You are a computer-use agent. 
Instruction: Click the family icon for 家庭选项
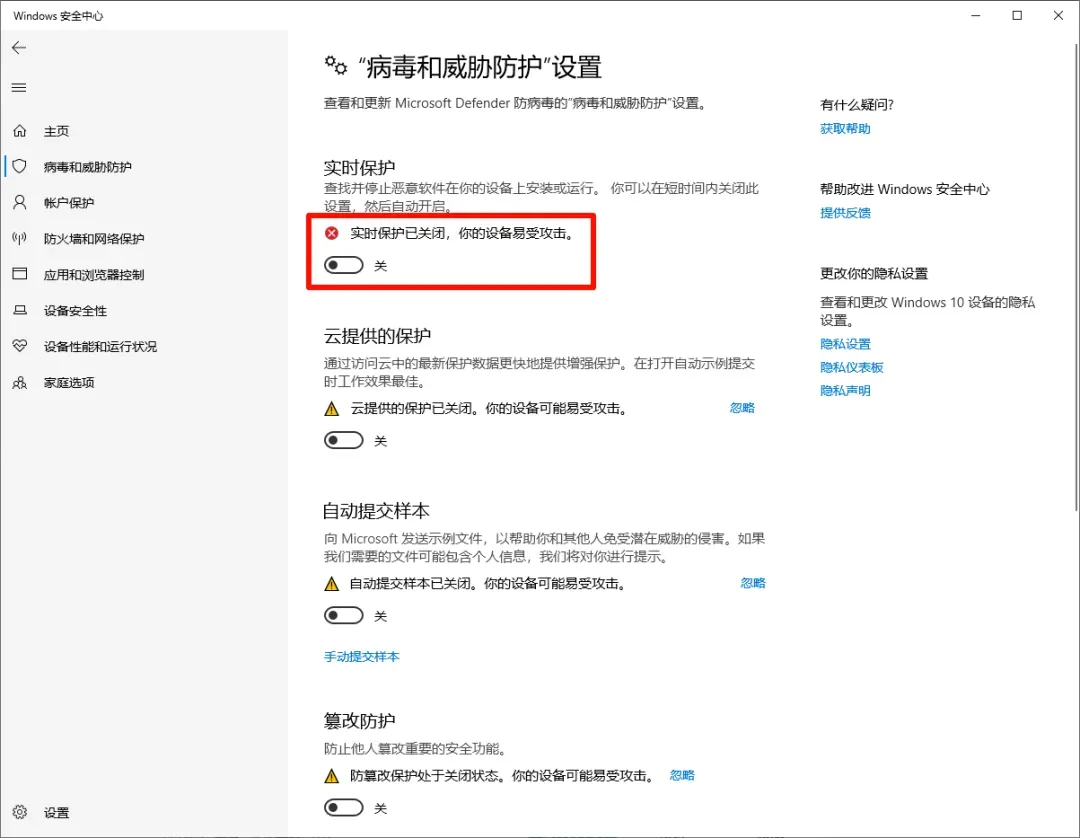20,382
